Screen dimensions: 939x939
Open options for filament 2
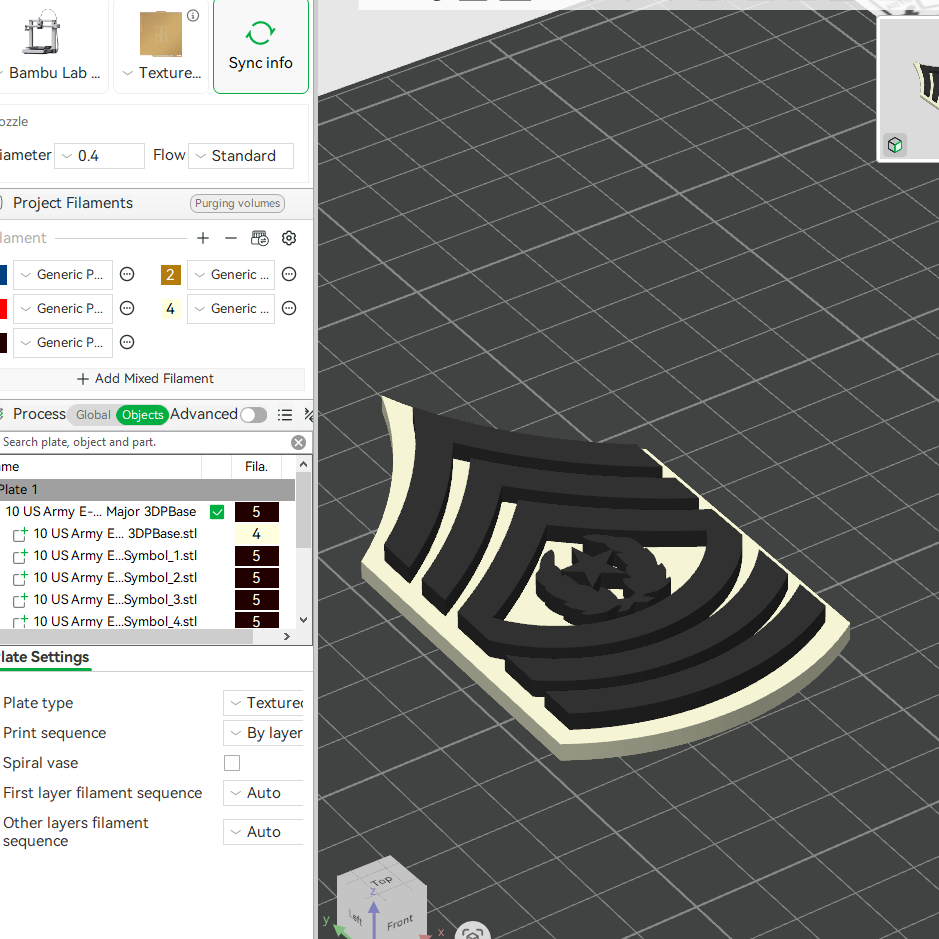click(x=289, y=274)
